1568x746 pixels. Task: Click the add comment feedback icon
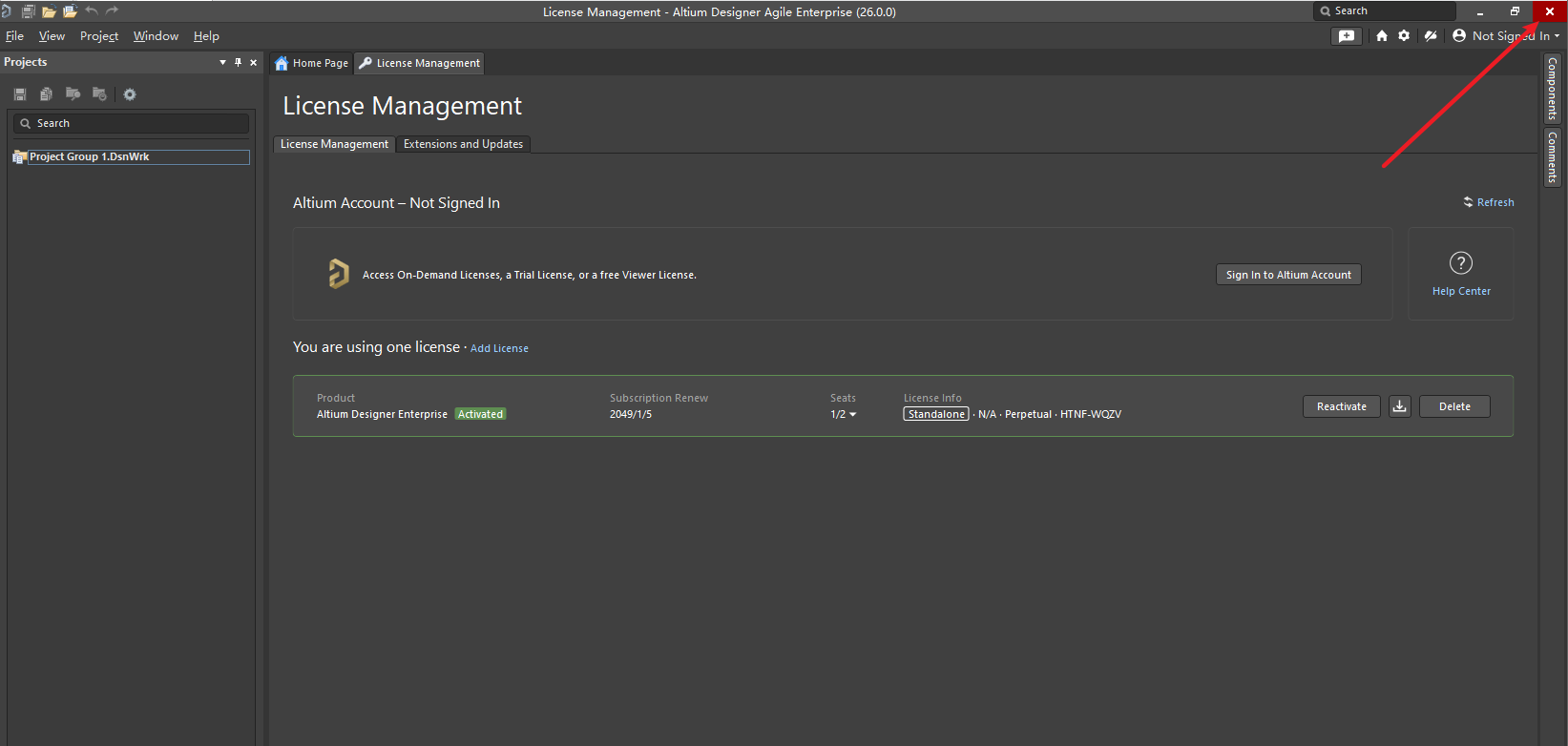point(1346,36)
